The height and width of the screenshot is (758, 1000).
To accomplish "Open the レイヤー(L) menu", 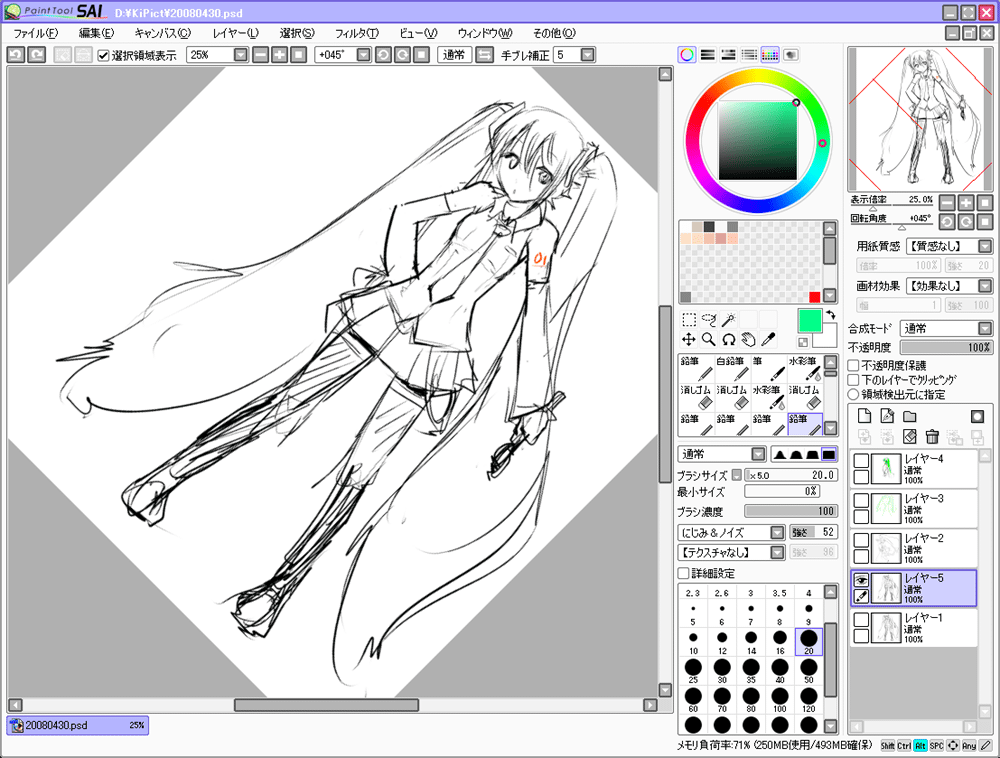I will point(235,33).
